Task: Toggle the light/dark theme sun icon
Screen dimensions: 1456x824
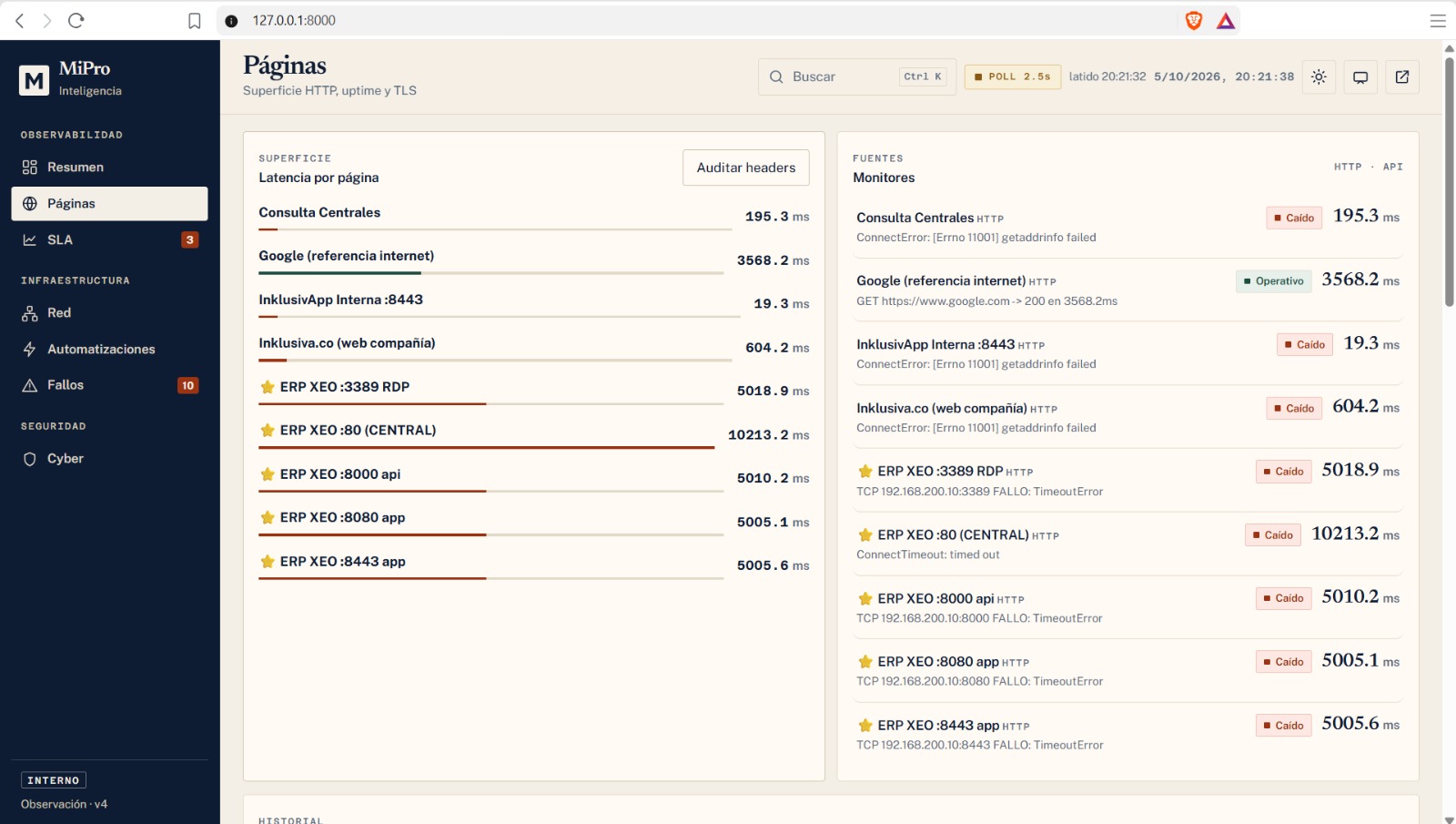Action: pos(1319,77)
